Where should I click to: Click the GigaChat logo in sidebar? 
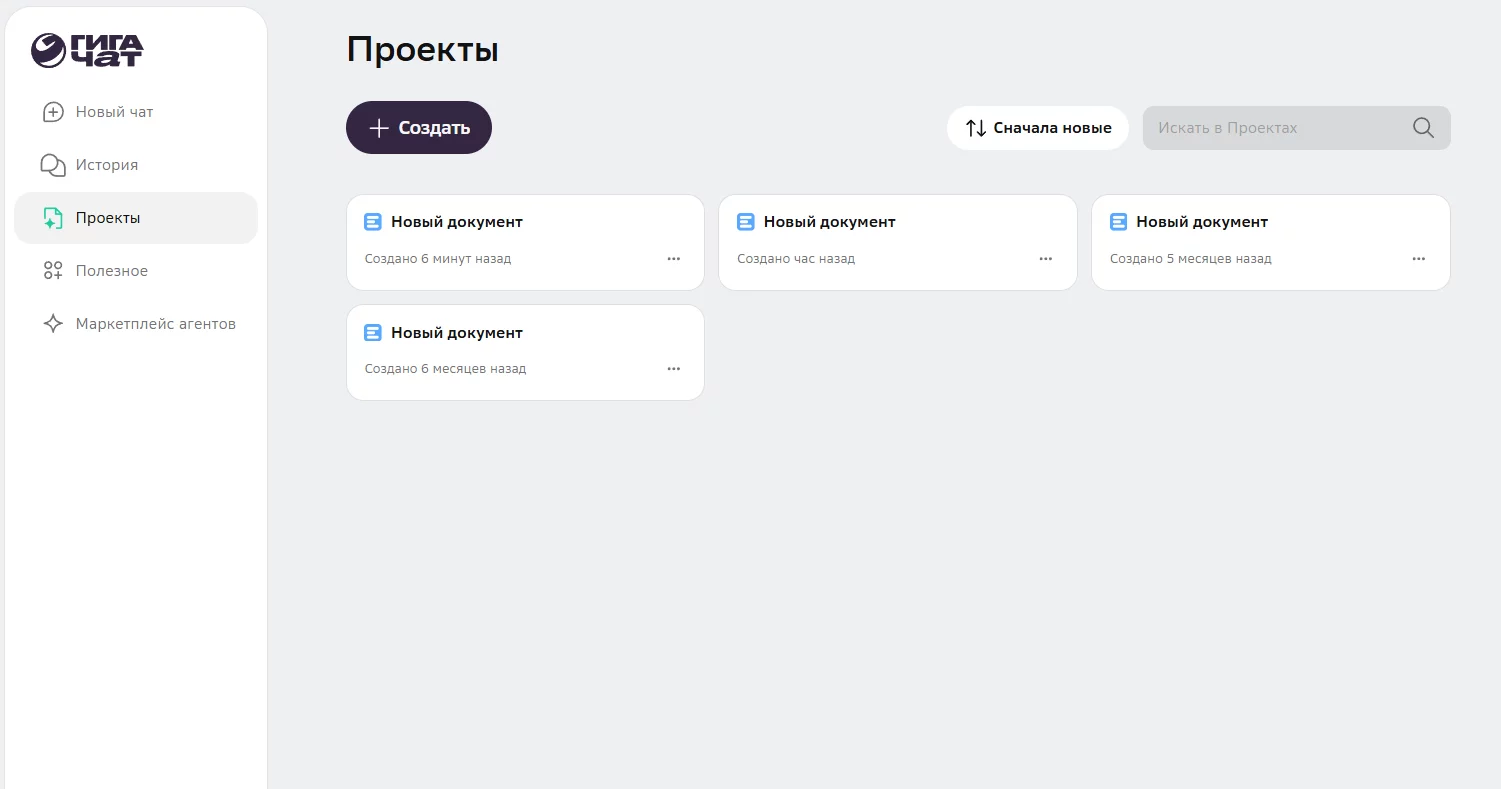click(x=87, y=50)
